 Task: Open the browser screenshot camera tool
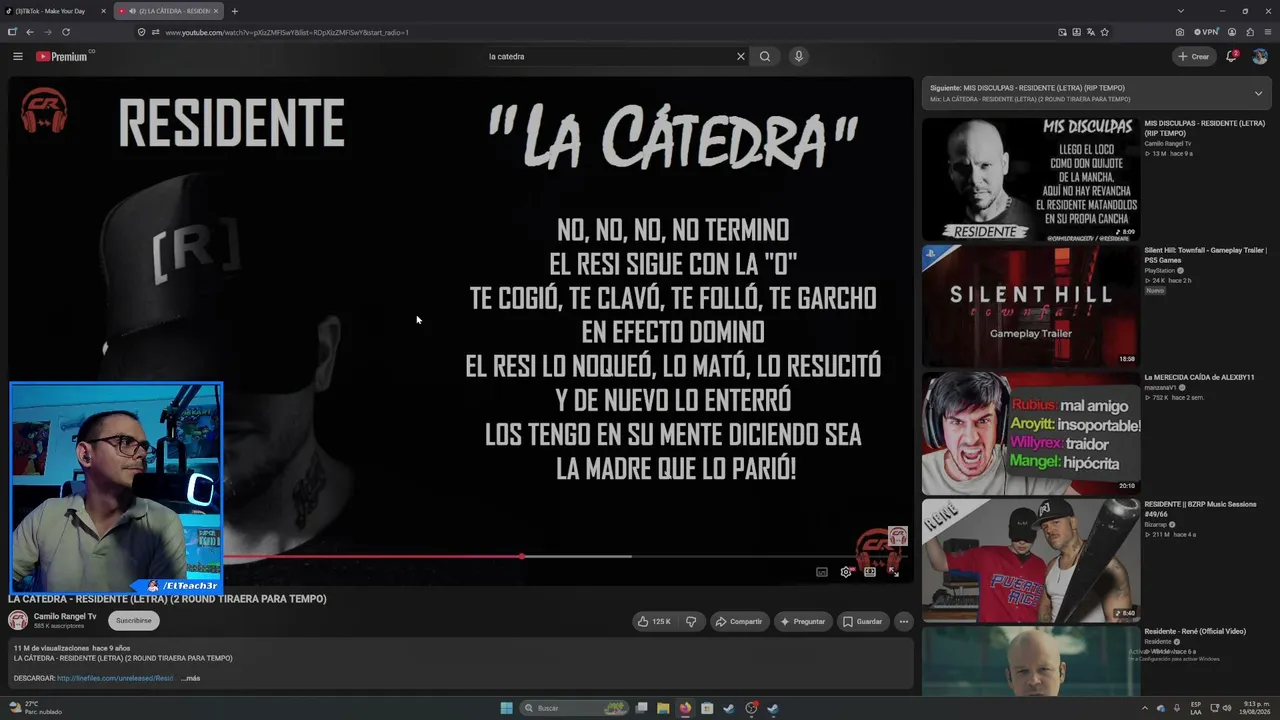(x=1180, y=32)
